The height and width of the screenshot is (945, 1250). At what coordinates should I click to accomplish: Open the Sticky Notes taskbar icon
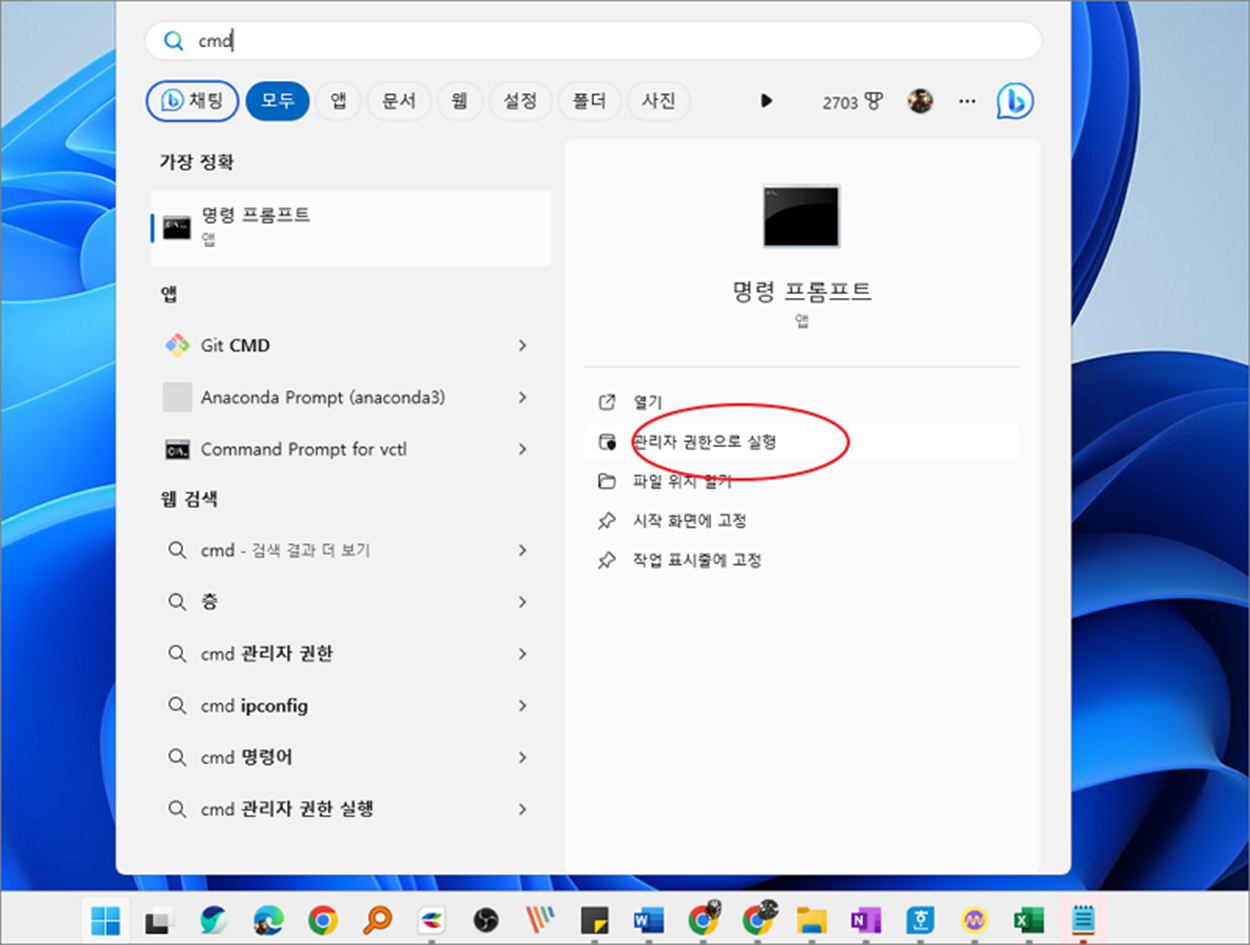point(595,920)
